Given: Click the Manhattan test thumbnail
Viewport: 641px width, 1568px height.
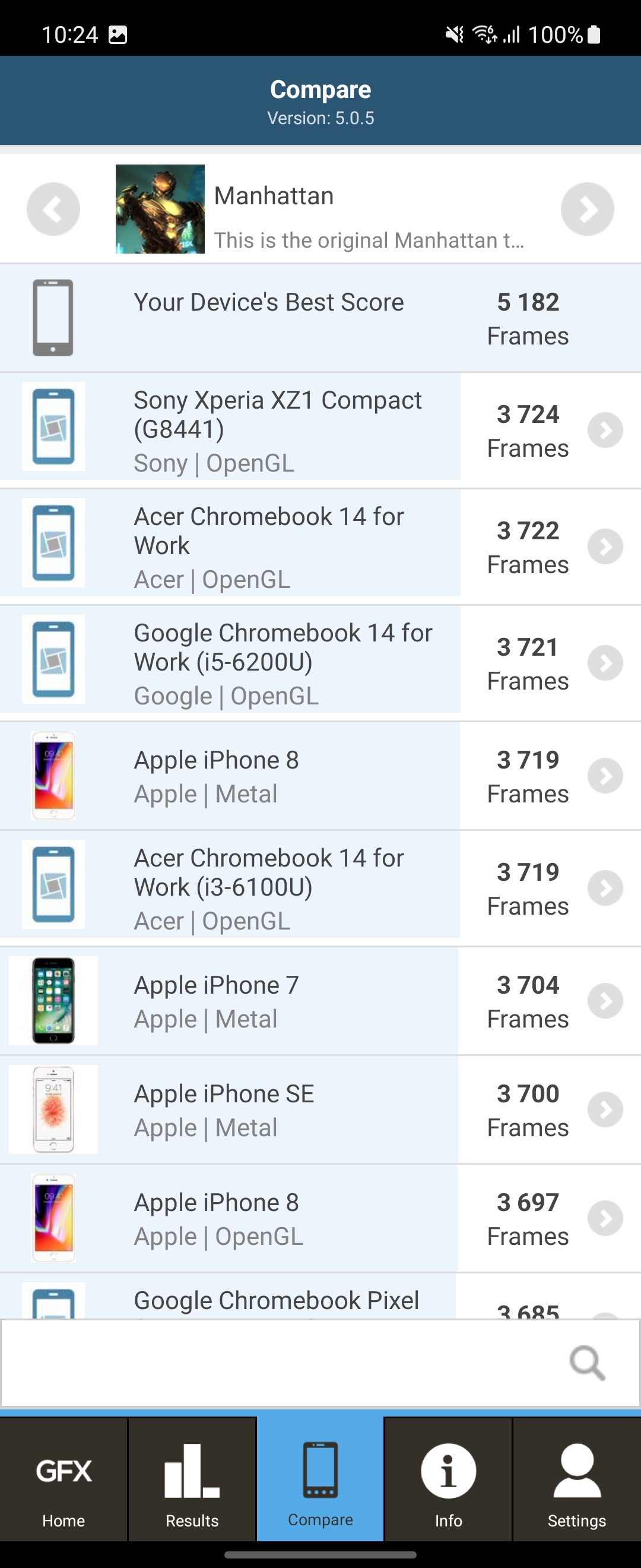Looking at the screenshot, I should point(160,209).
